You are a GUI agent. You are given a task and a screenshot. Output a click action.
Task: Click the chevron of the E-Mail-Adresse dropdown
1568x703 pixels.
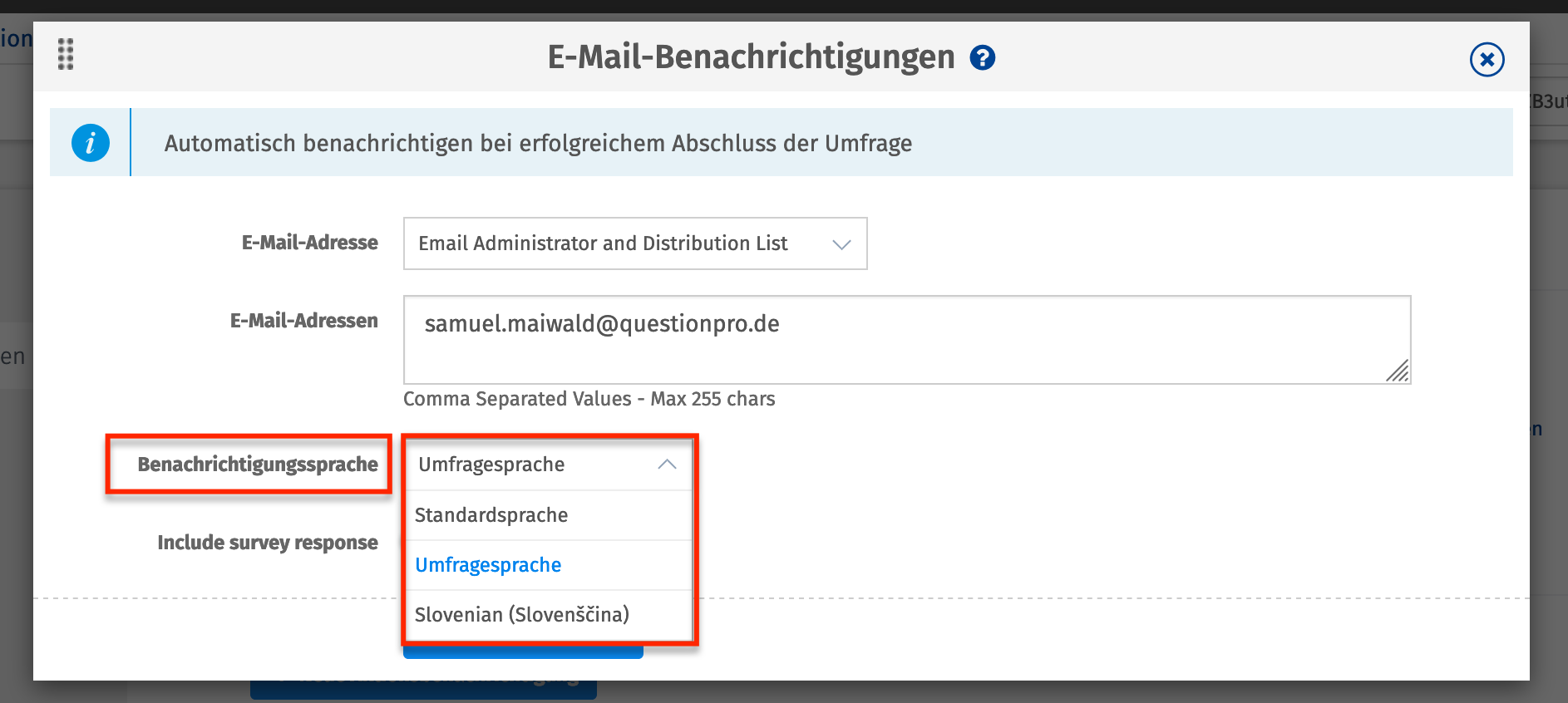click(841, 244)
